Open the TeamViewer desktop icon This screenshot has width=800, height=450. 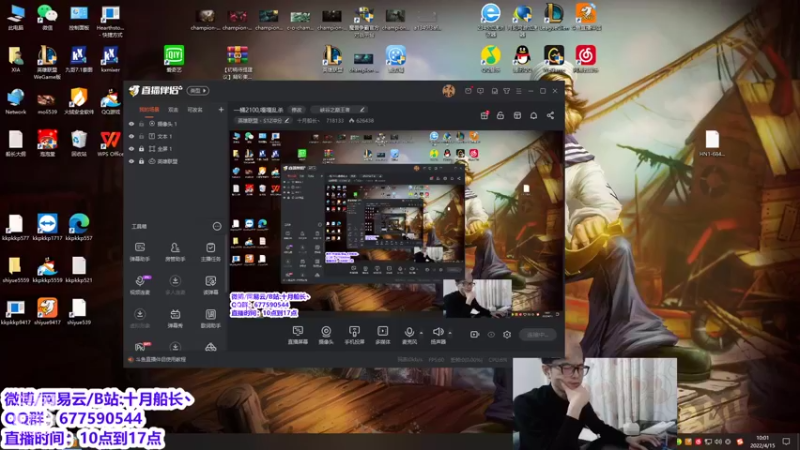[47, 228]
